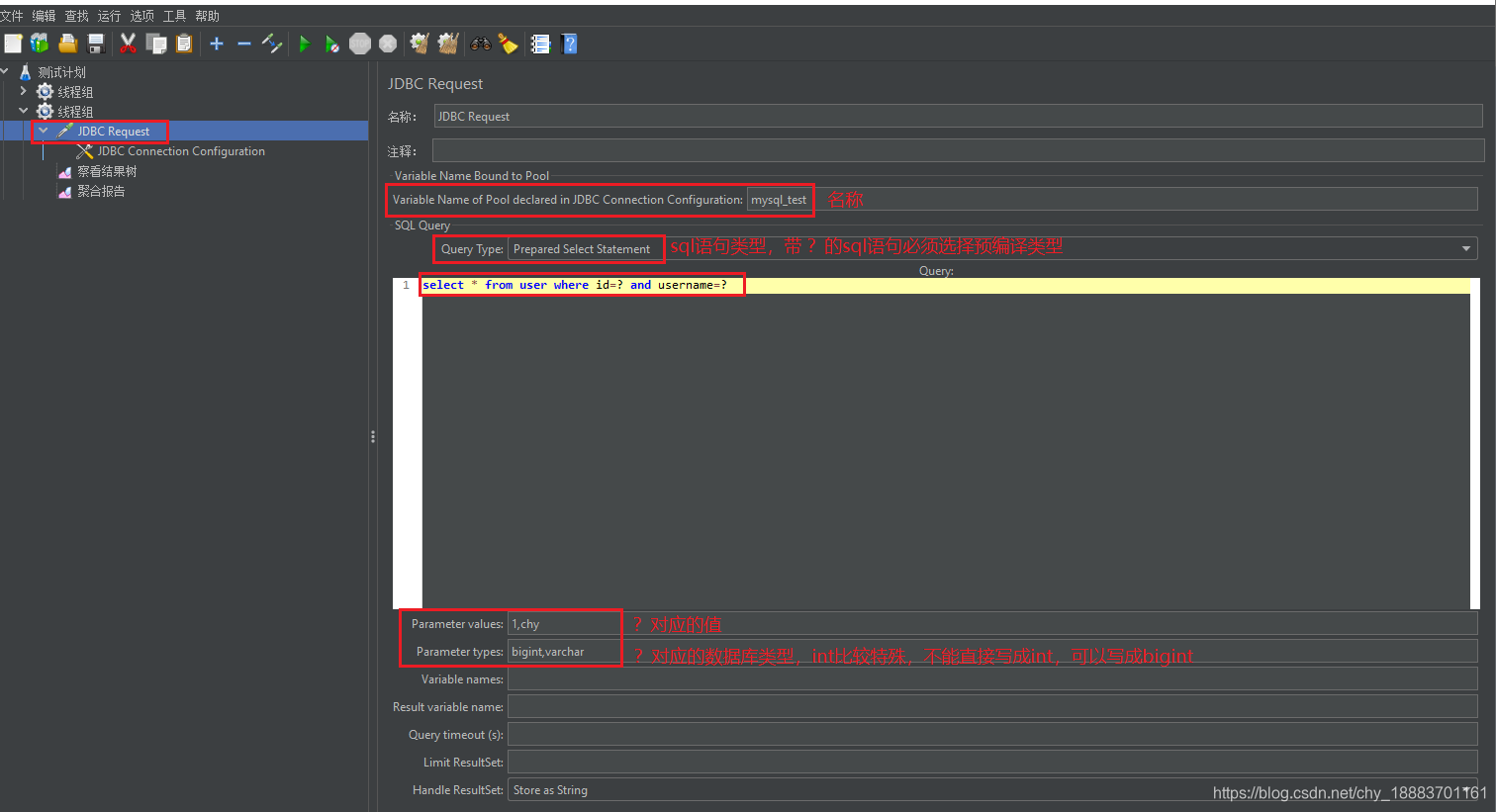The height and width of the screenshot is (812, 1496).
Task: Select 察看结果树 in the tree
Action: pos(107,171)
